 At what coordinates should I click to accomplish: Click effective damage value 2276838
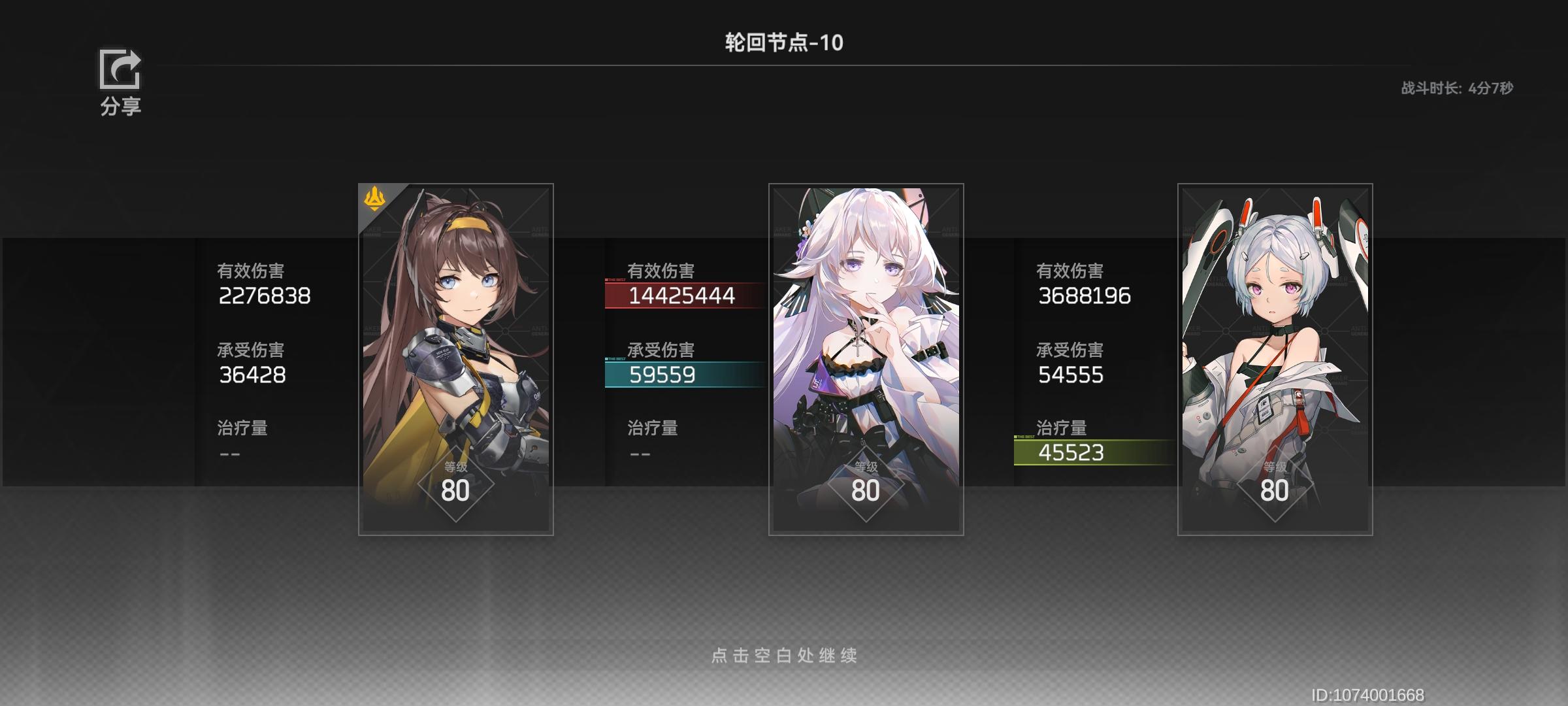tap(265, 296)
